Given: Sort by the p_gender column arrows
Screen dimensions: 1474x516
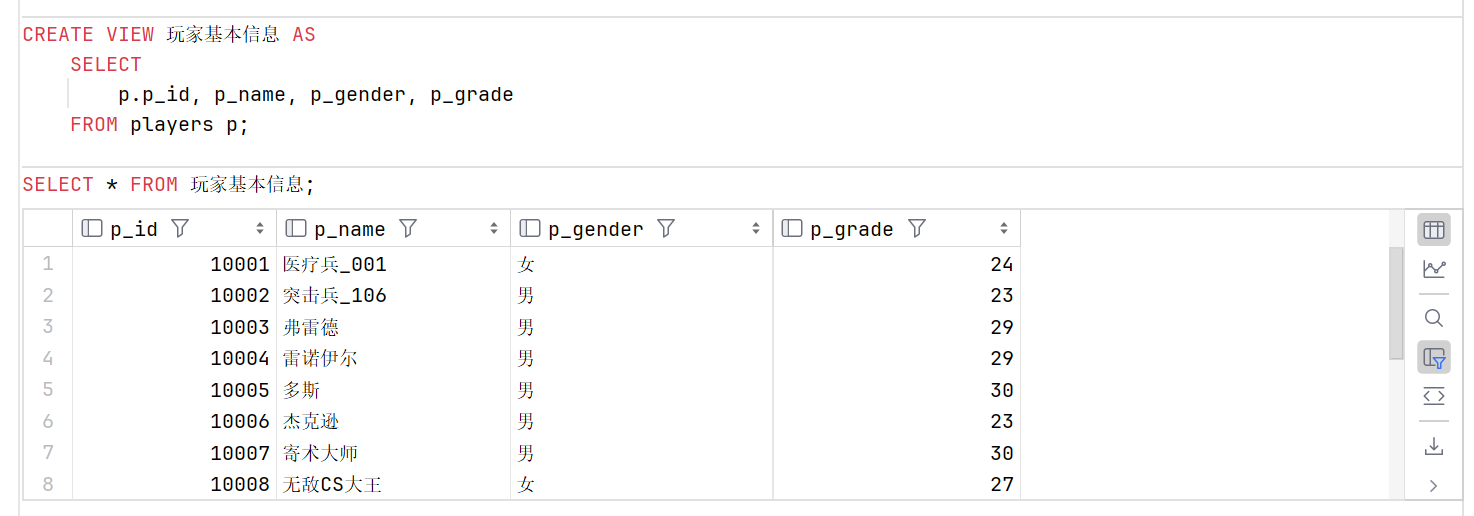Looking at the screenshot, I should 756,229.
